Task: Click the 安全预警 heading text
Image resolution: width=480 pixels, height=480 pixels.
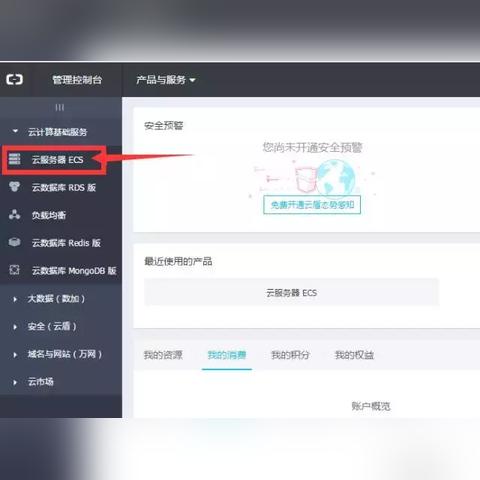Action: (164, 126)
